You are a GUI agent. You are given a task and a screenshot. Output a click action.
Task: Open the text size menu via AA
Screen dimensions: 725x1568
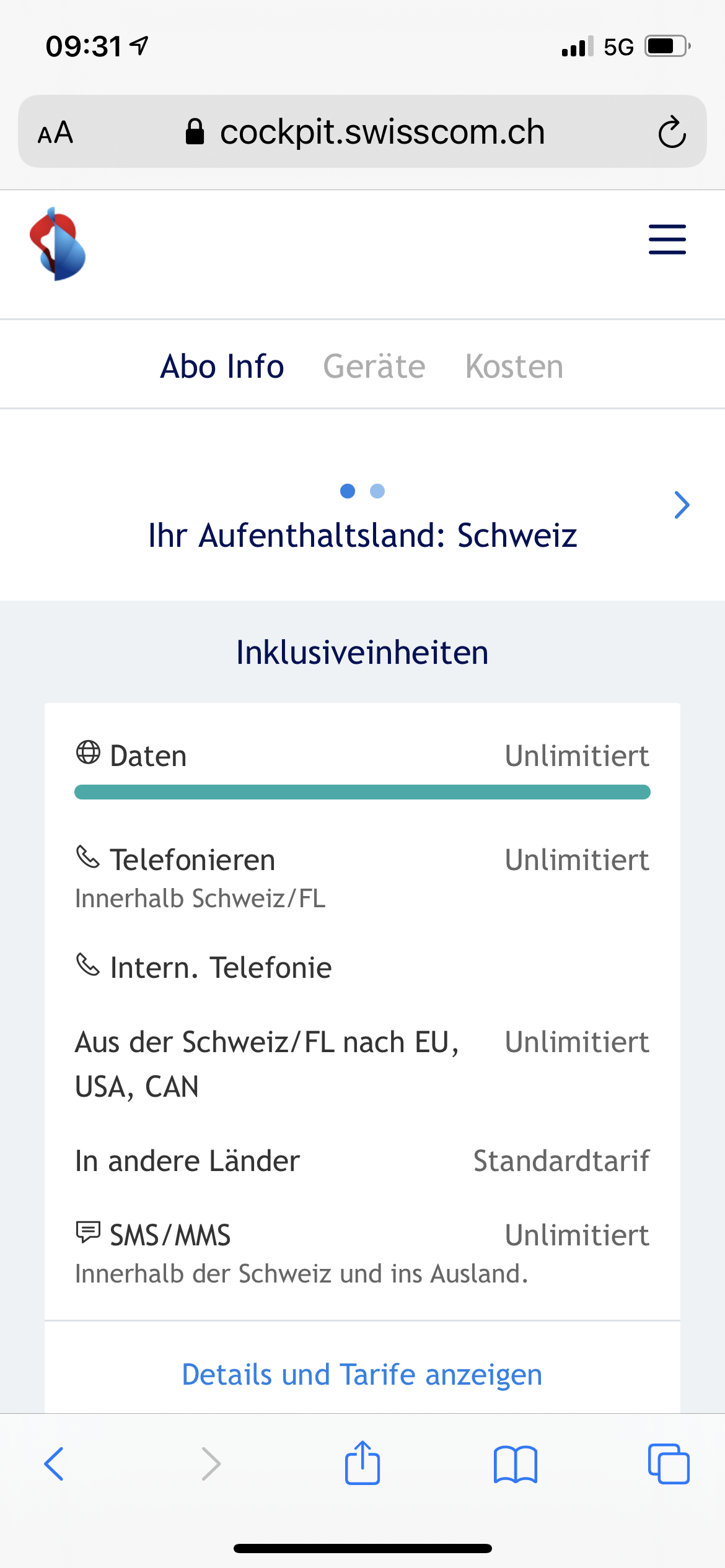coord(56,131)
